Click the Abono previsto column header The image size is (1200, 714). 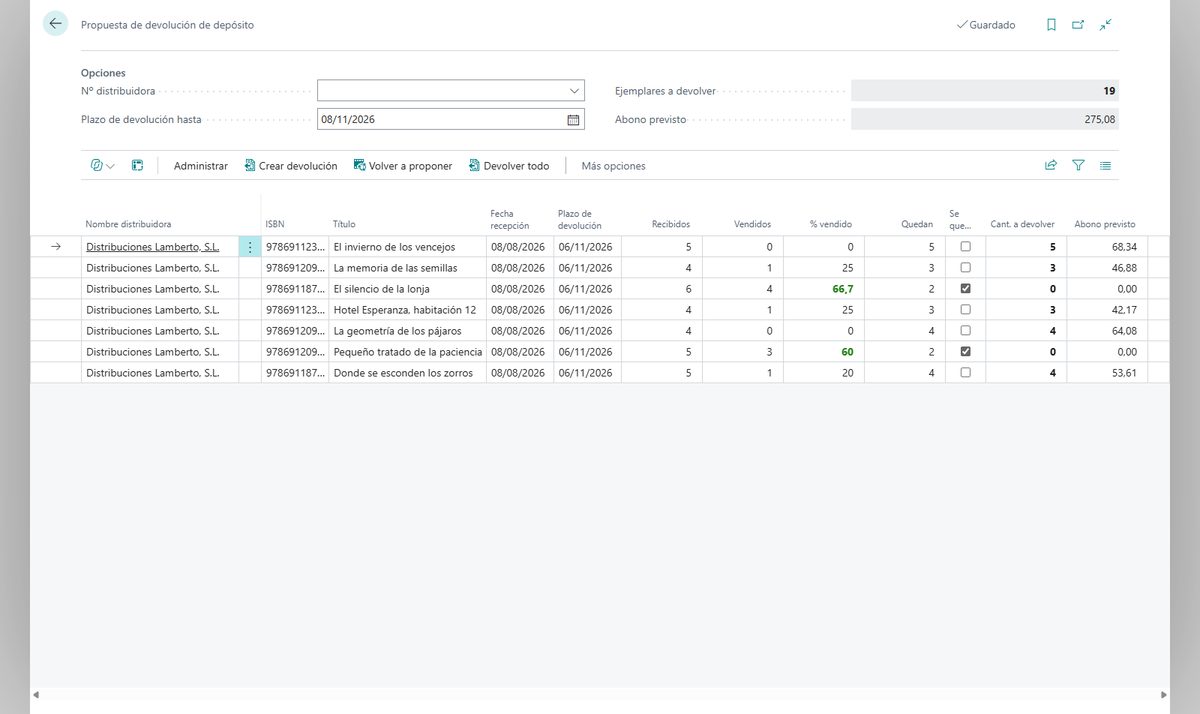point(1105,224)
